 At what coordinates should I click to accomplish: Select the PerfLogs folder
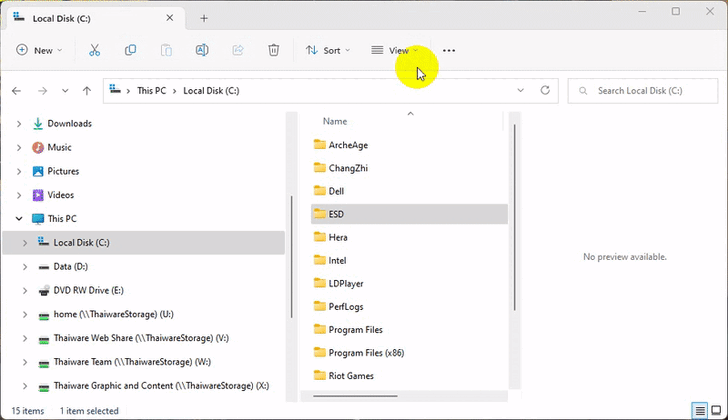338,307
